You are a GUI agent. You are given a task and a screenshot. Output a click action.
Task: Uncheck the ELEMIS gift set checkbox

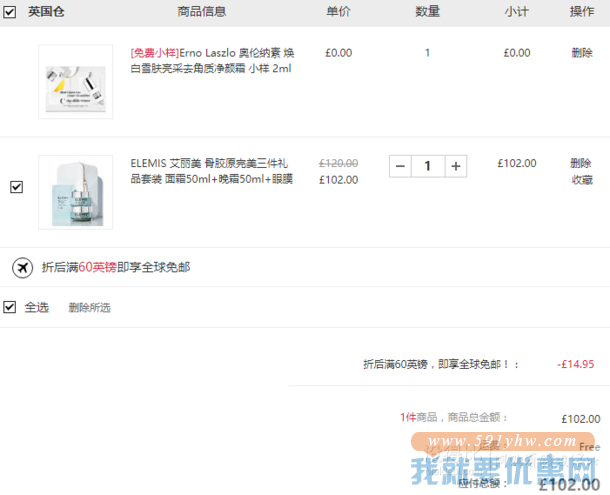click(x=16, y=187)
